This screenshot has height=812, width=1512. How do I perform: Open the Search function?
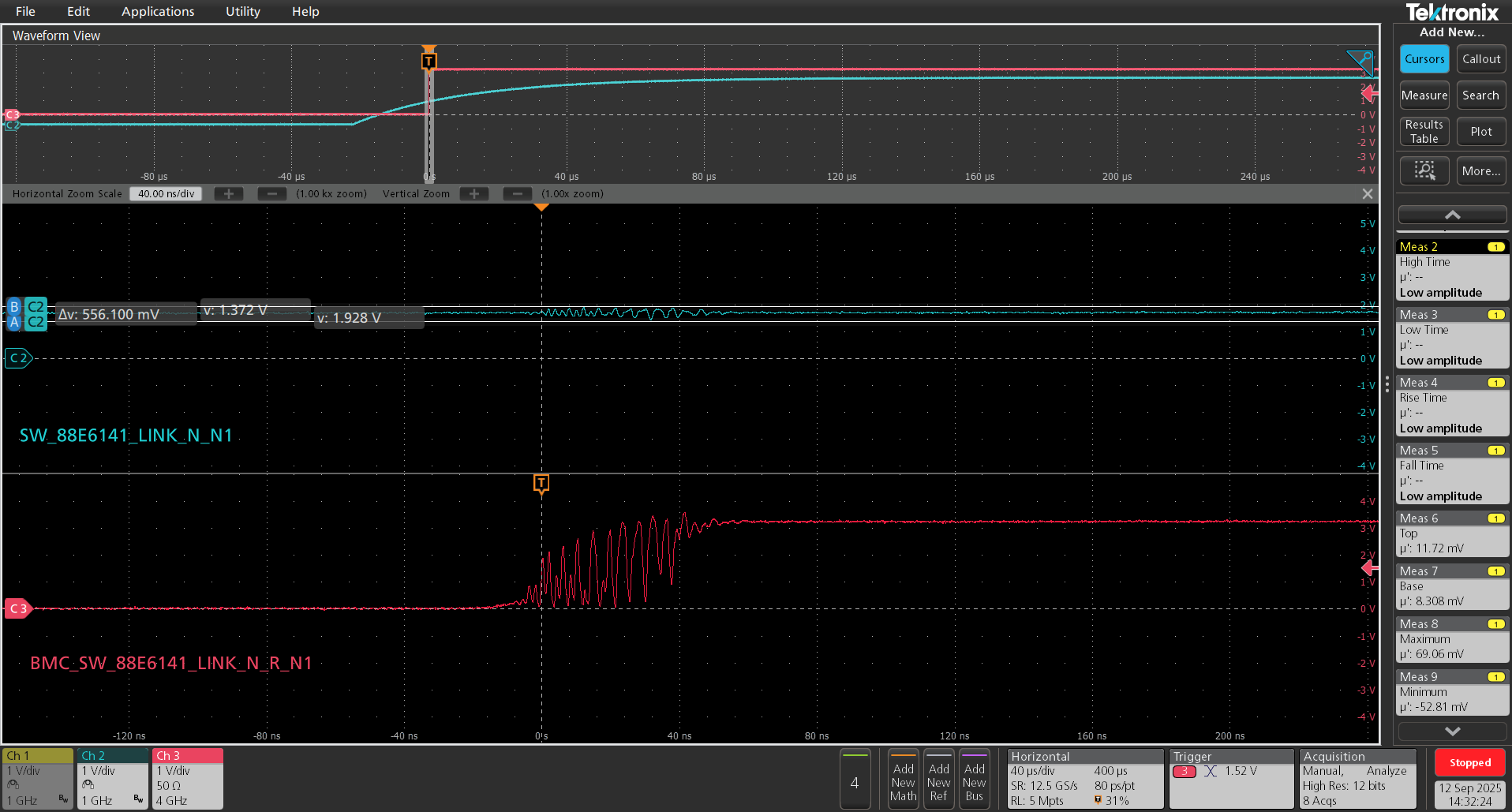[1481, 95]
